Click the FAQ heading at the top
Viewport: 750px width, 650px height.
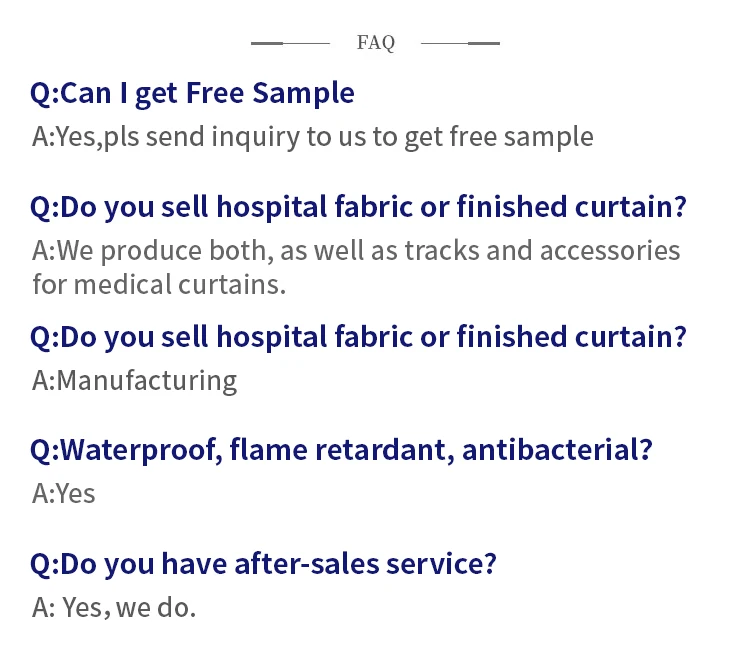point(375,42)
